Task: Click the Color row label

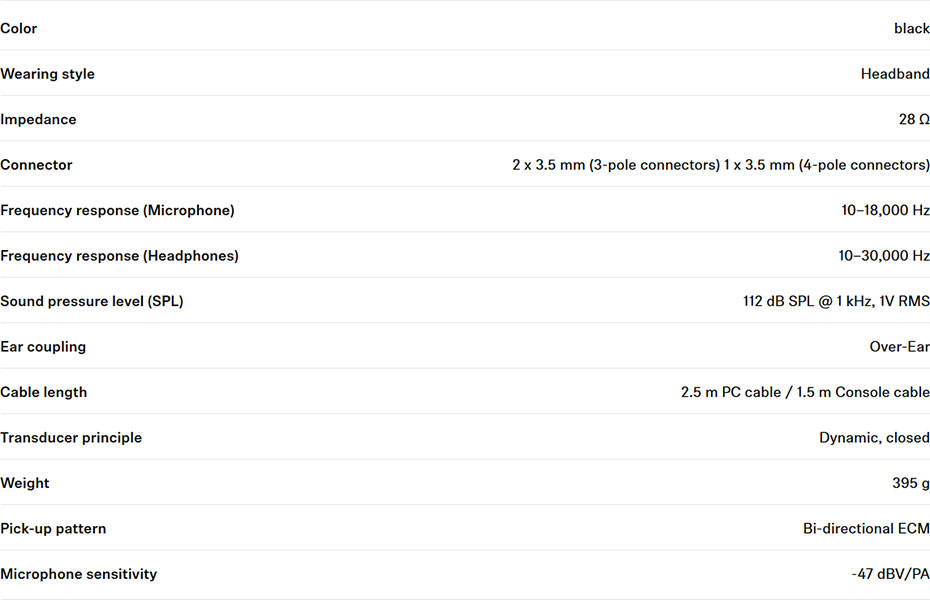Action: tap(18, 28)
